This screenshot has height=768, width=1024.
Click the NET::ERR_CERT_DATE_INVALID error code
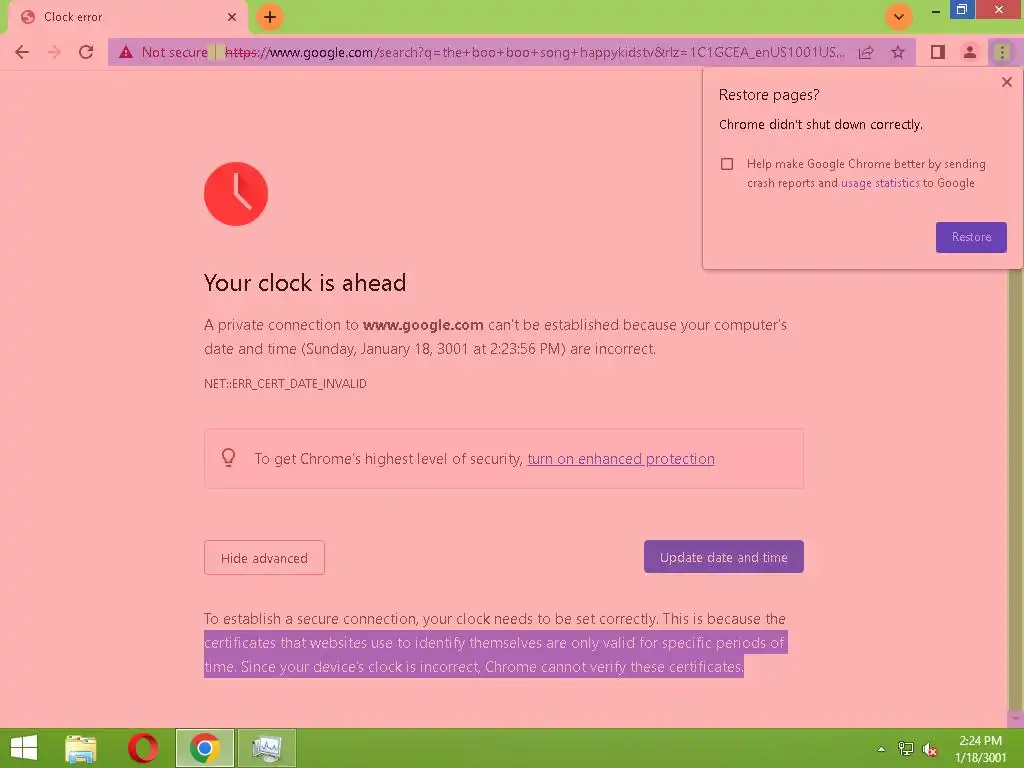[x=285, y=384]
